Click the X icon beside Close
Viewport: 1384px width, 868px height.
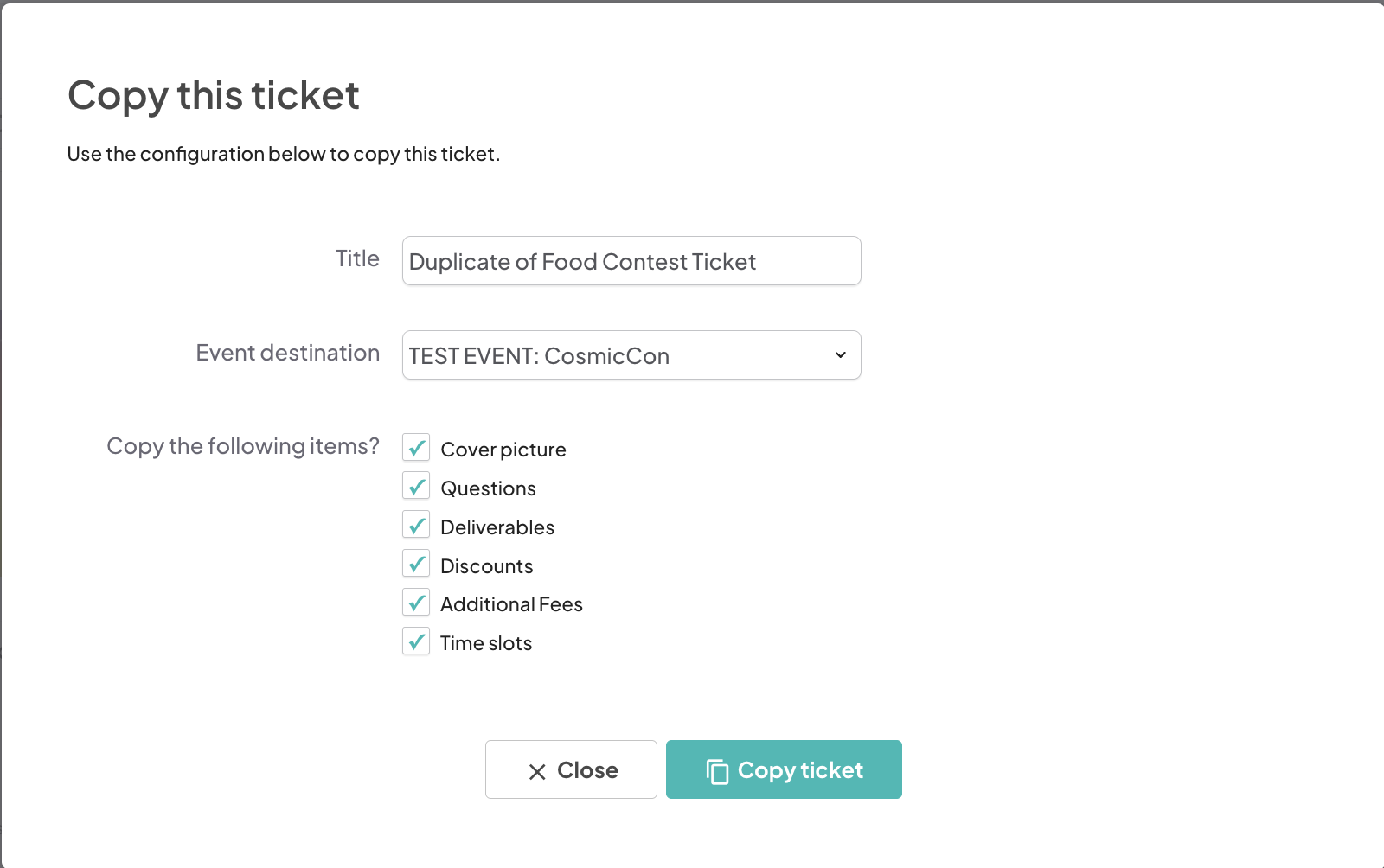click(537, 771)
